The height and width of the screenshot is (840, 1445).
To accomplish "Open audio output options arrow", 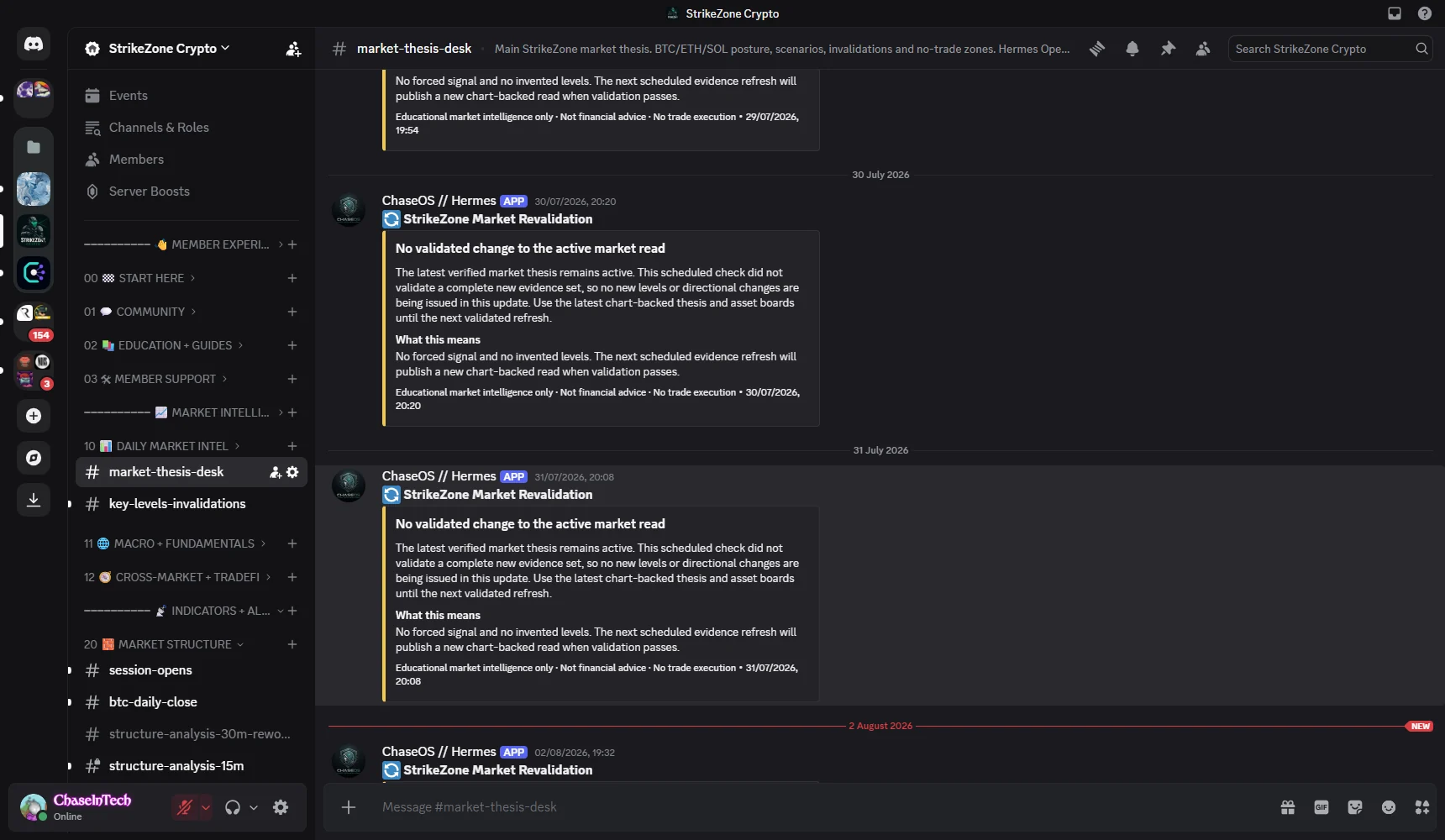I will tap(254, 807).
